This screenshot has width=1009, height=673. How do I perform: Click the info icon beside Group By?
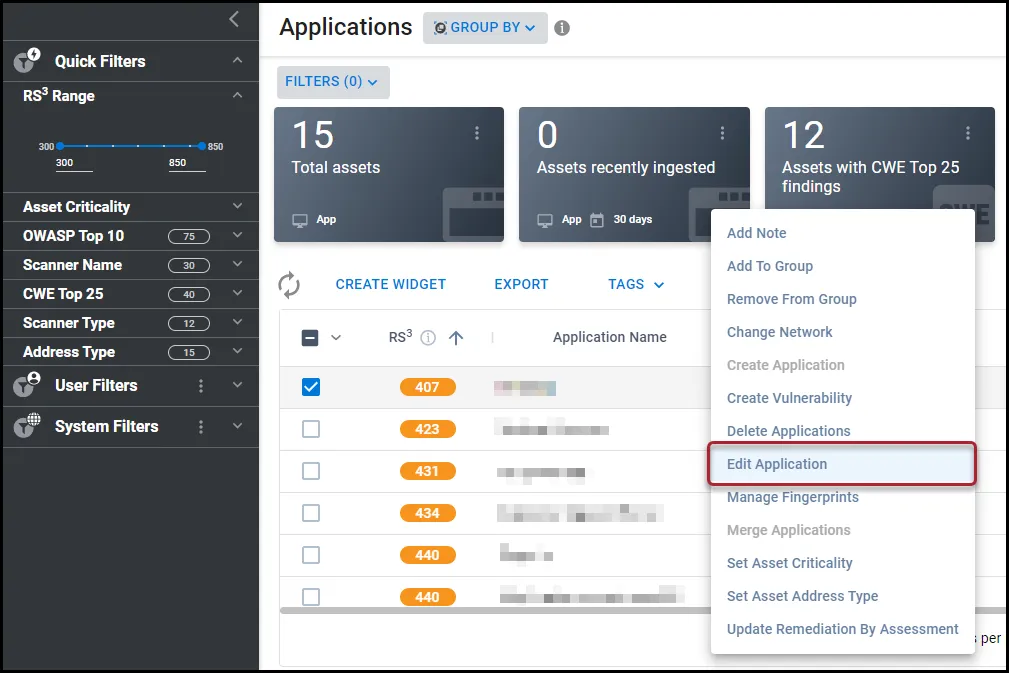(x=562, y=28)
